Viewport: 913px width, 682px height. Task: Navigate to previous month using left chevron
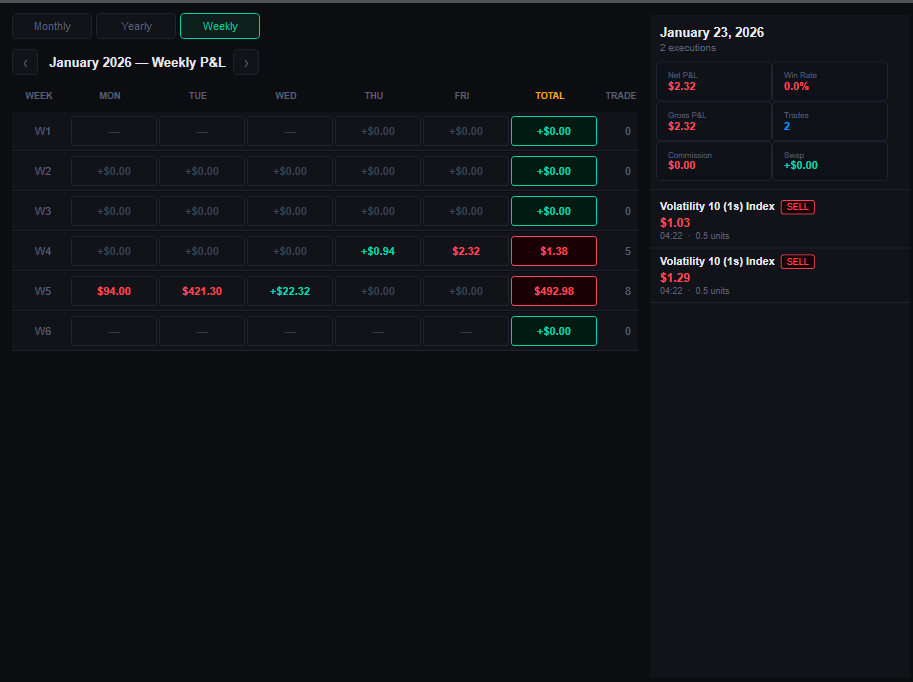pos(24,62)
